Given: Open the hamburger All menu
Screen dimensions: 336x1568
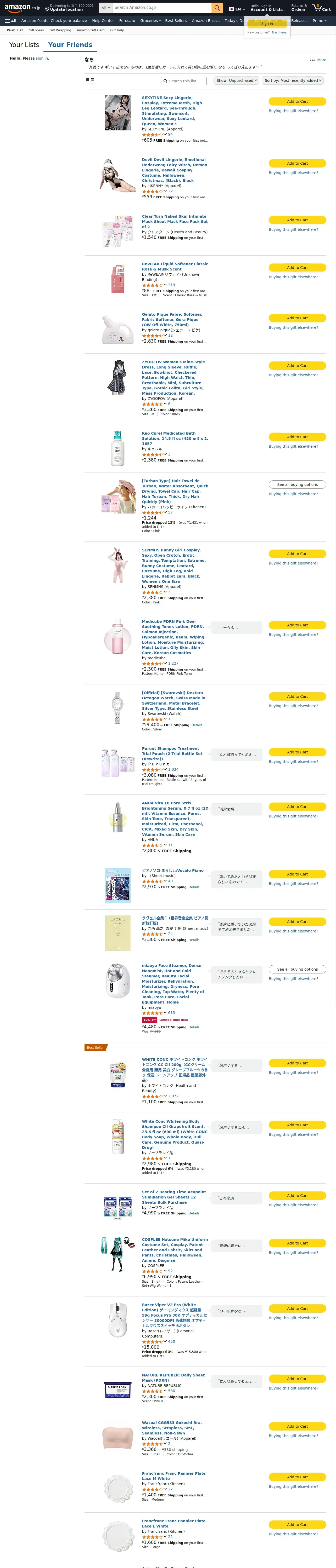Looking at the screenshot, I should point(11,21).
